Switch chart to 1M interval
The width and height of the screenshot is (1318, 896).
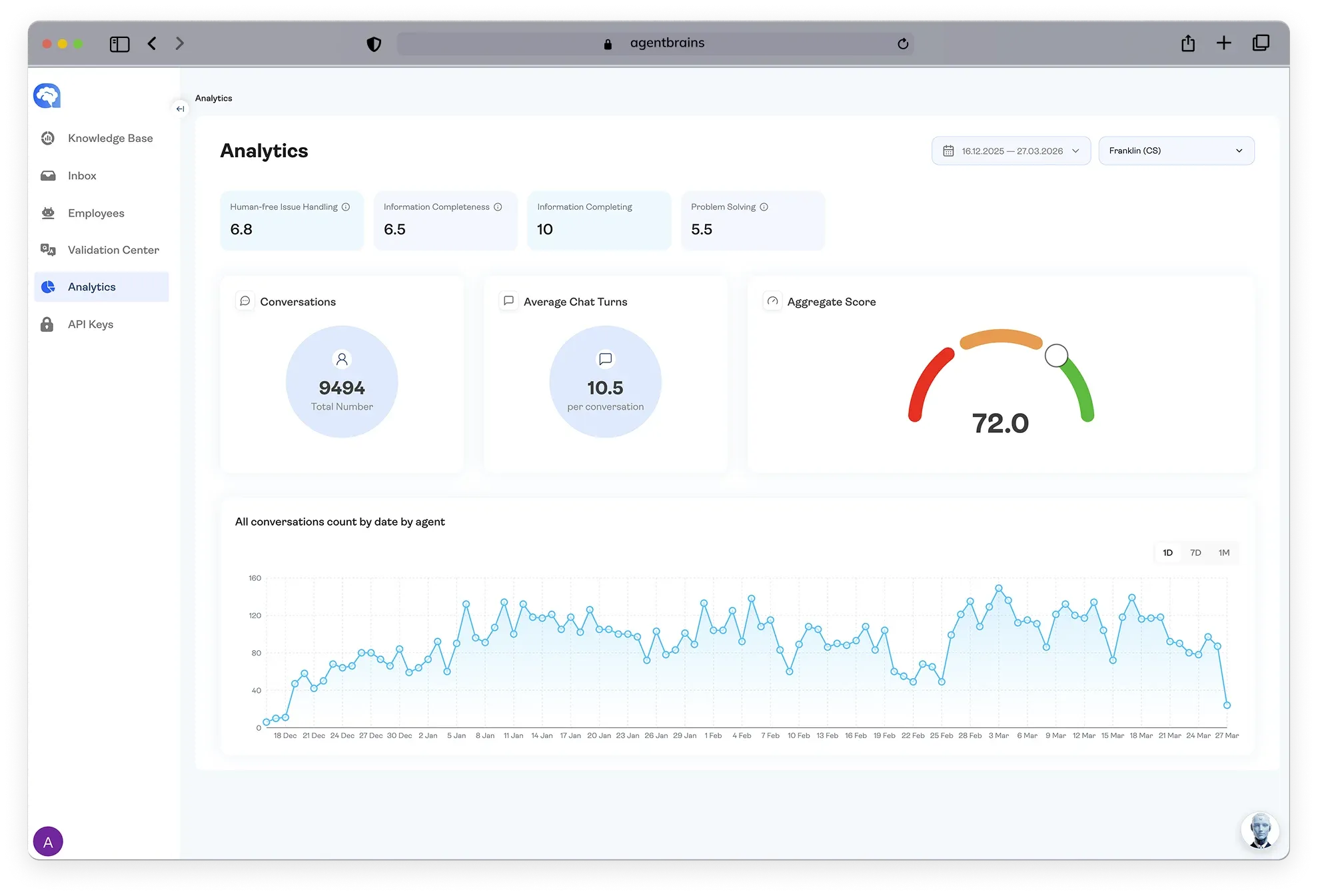pyautogui.click(x=1224, y=553)
